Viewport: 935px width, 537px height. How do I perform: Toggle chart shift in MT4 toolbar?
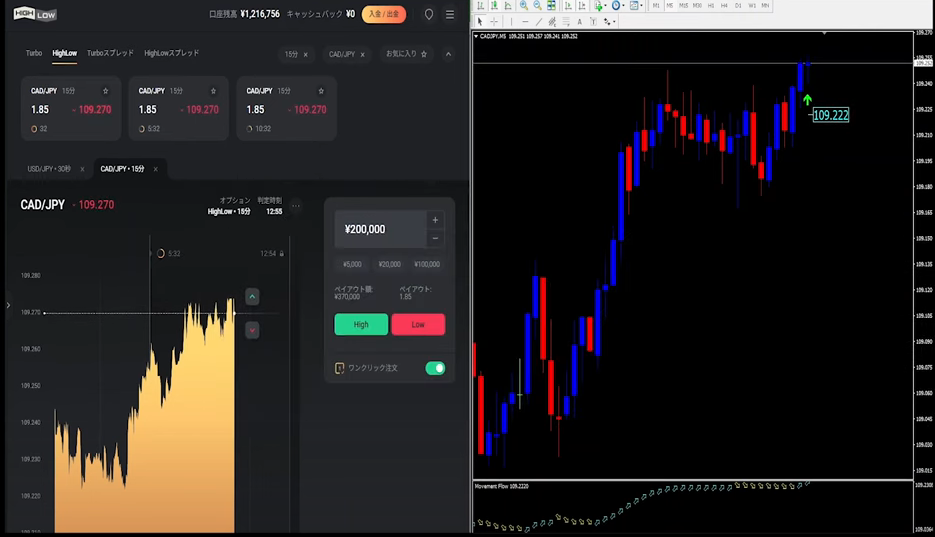(x=582, y=5)
